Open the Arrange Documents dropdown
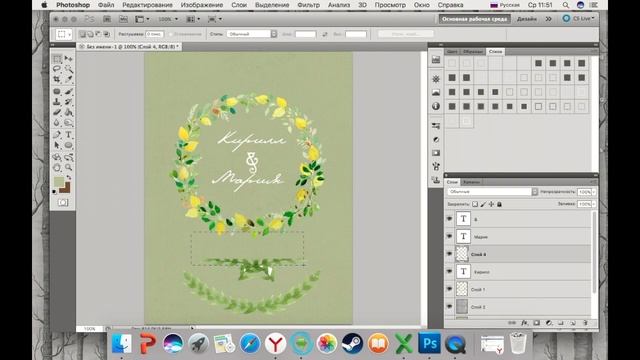 point(193,19)
